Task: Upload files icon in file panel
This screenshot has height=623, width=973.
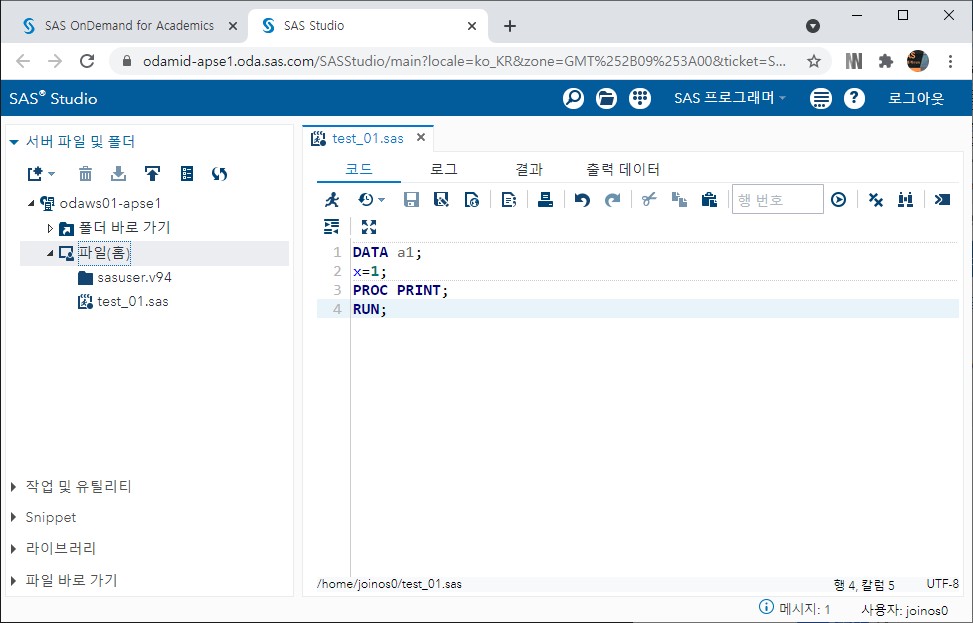Action: [152, 174]
